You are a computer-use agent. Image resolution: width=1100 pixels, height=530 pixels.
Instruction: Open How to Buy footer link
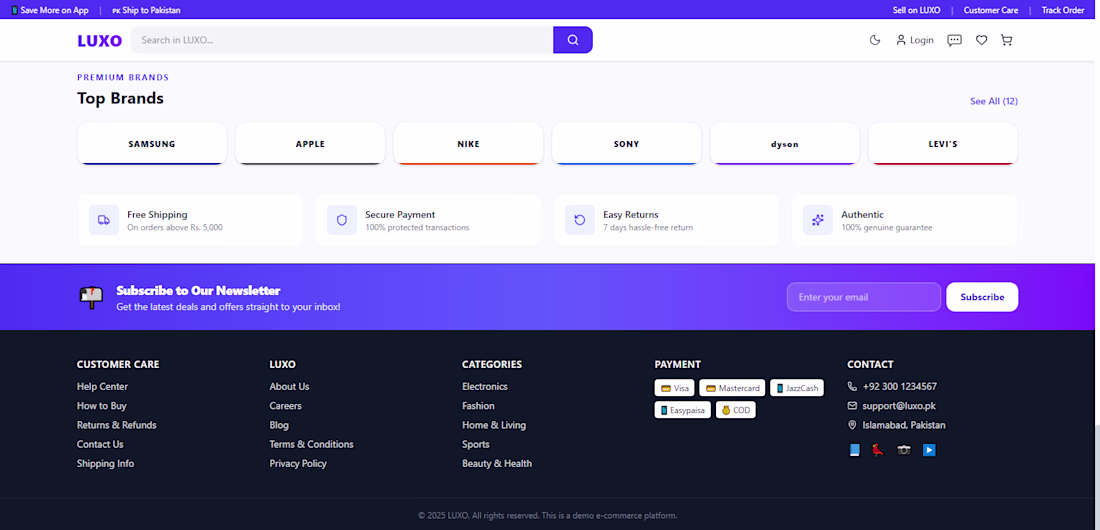tap(102, 406)
